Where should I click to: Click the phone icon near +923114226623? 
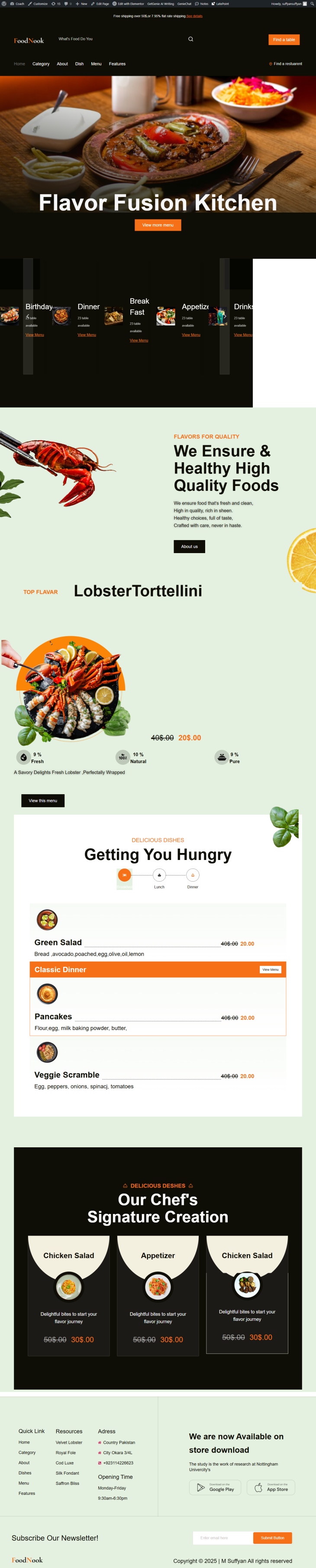[x=100, y=1463]
